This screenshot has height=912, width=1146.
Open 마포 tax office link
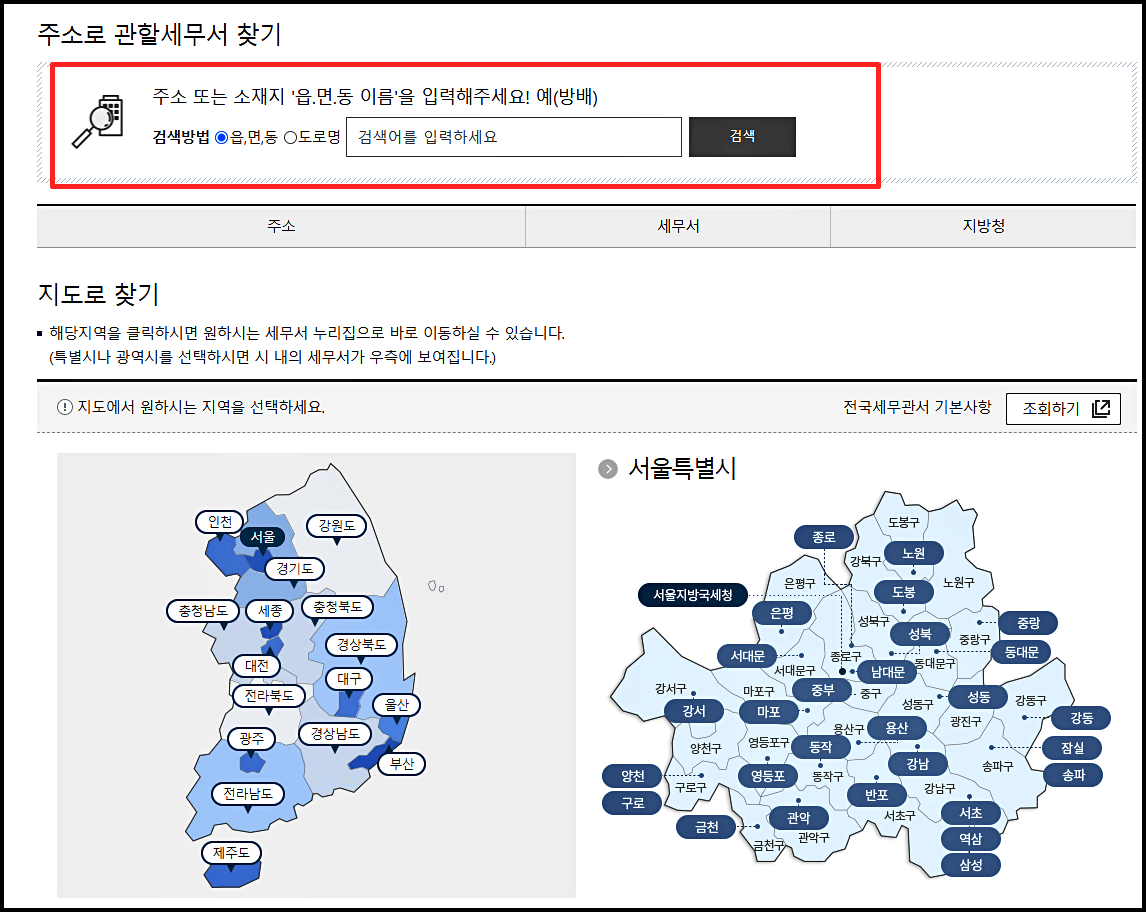coord(768,712)
